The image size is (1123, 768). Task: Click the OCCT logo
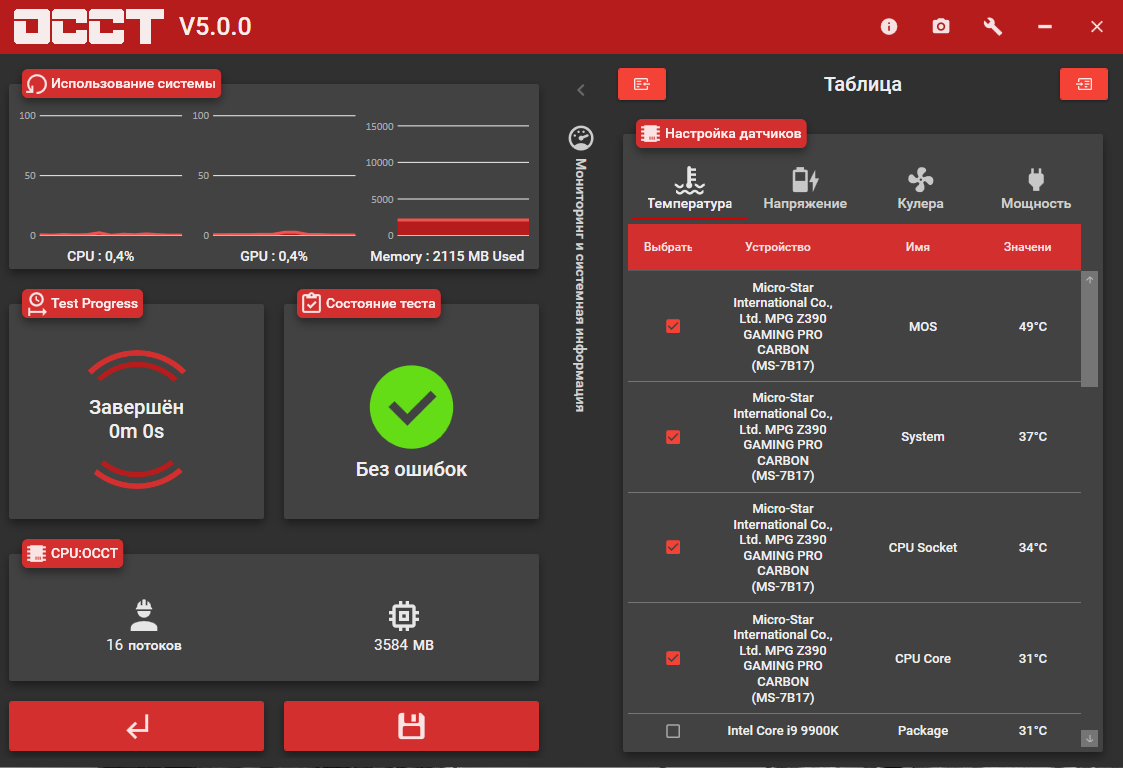pyautogui.click(x=89, y=27)
